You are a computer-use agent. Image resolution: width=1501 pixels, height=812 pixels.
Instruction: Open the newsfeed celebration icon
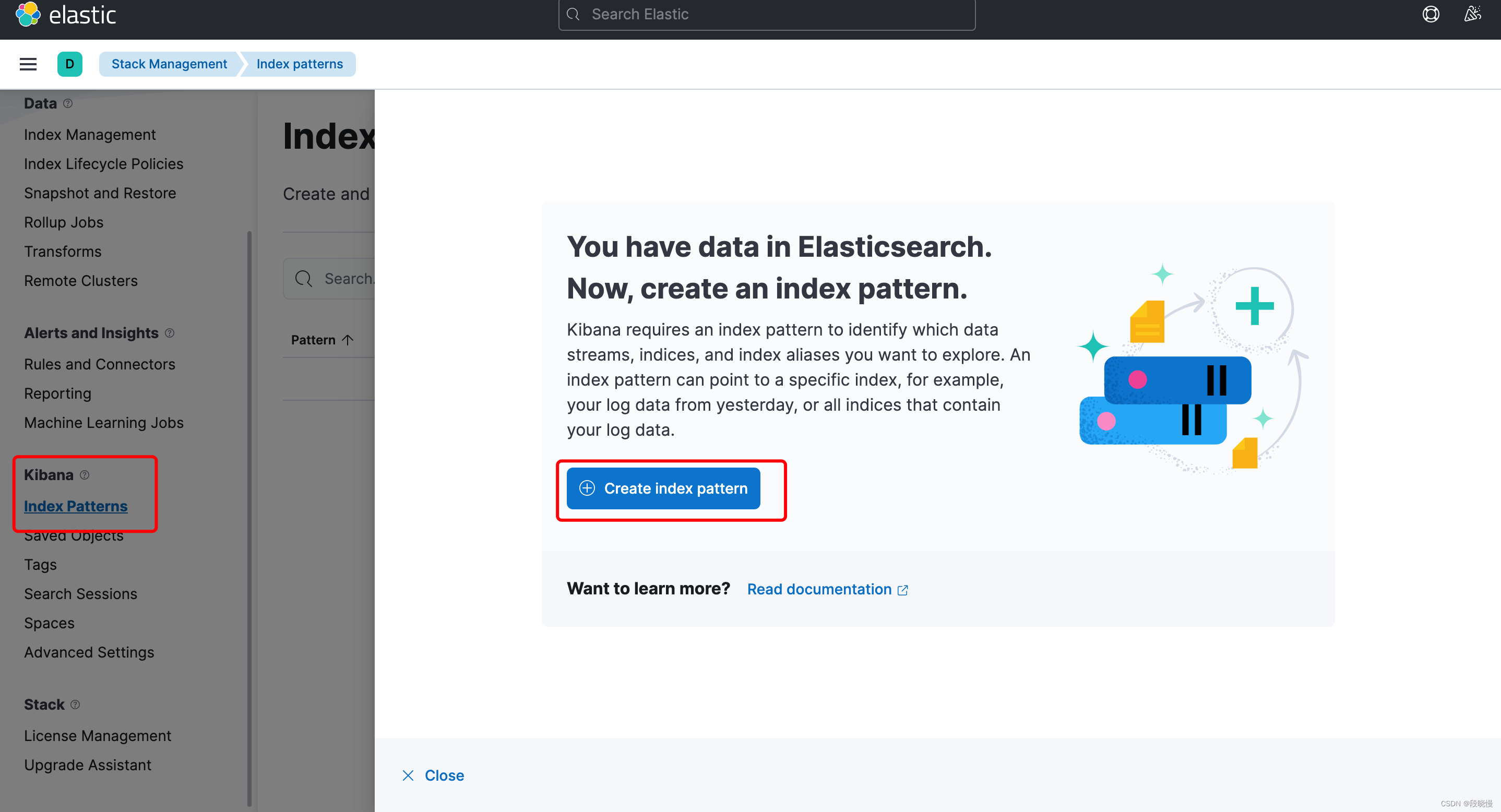[1472, 14]
